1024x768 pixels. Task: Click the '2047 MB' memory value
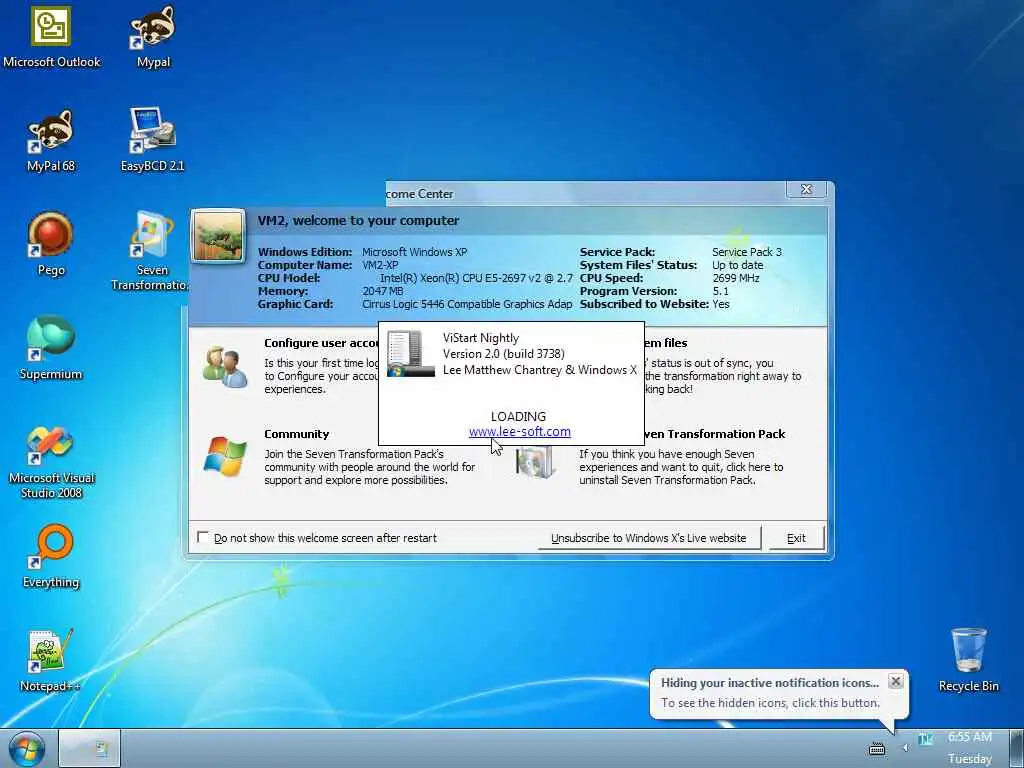(383, 291)
